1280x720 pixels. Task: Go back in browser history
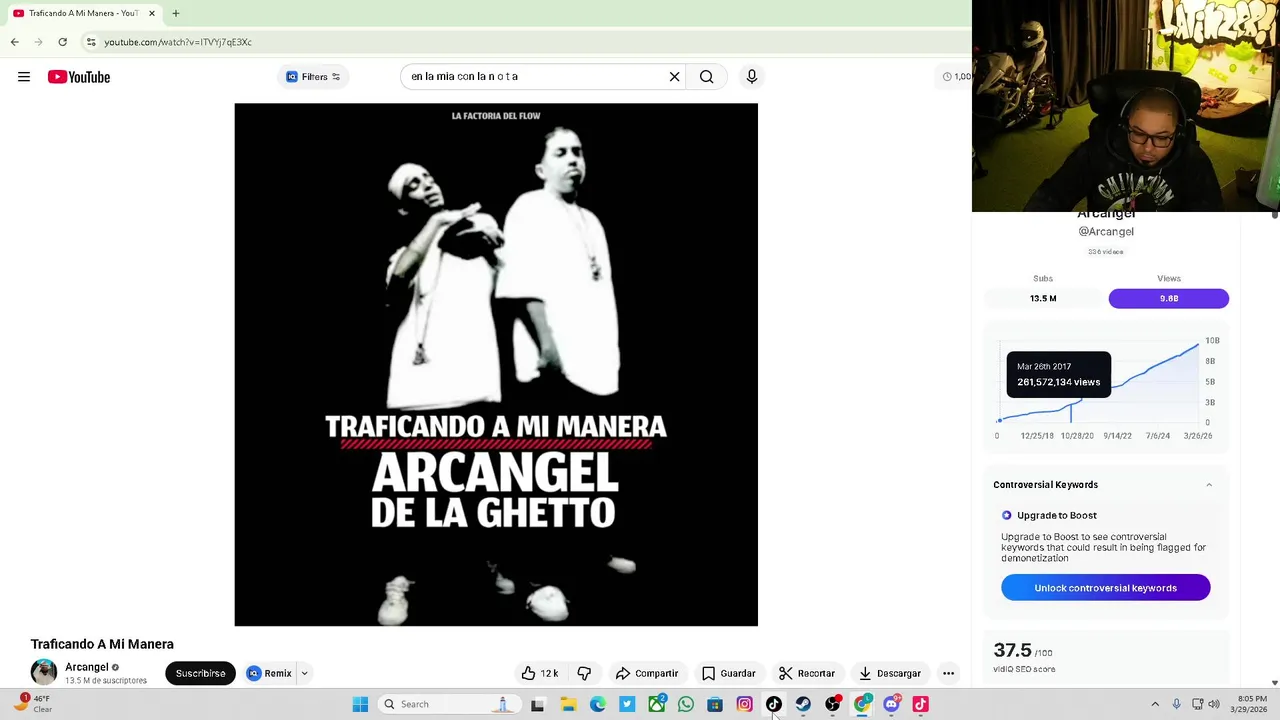[14, 42]
